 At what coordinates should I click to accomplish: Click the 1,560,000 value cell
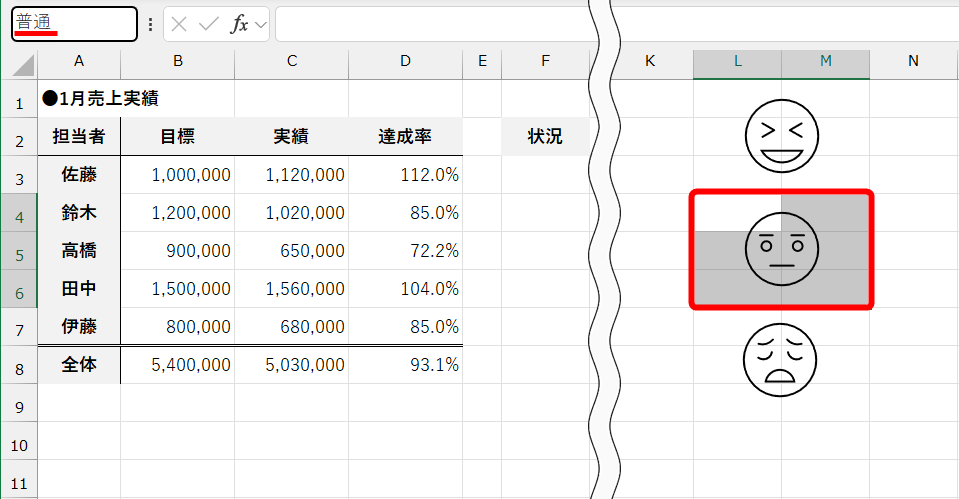coord(292,289)
